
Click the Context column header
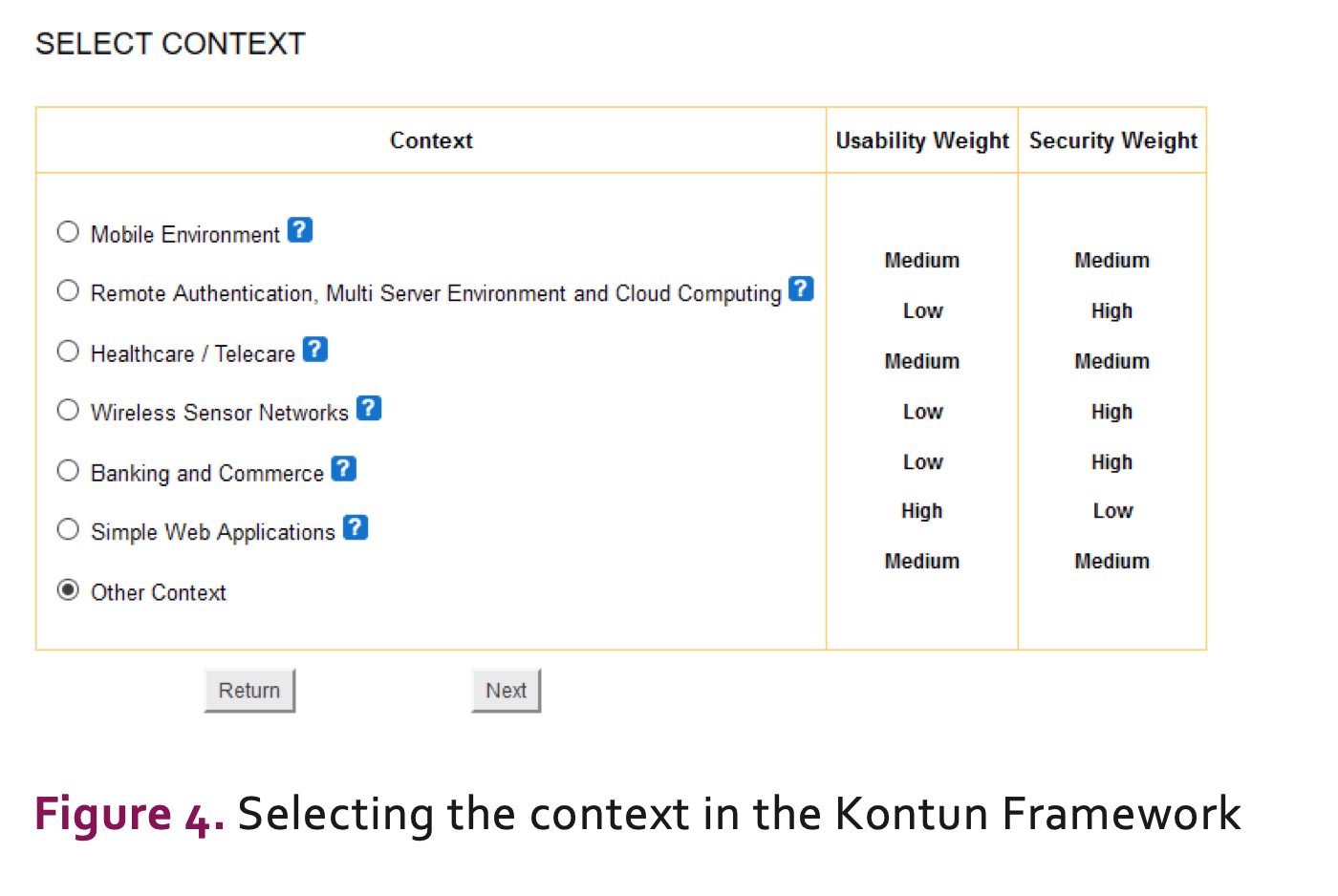[x=431, y=140]
